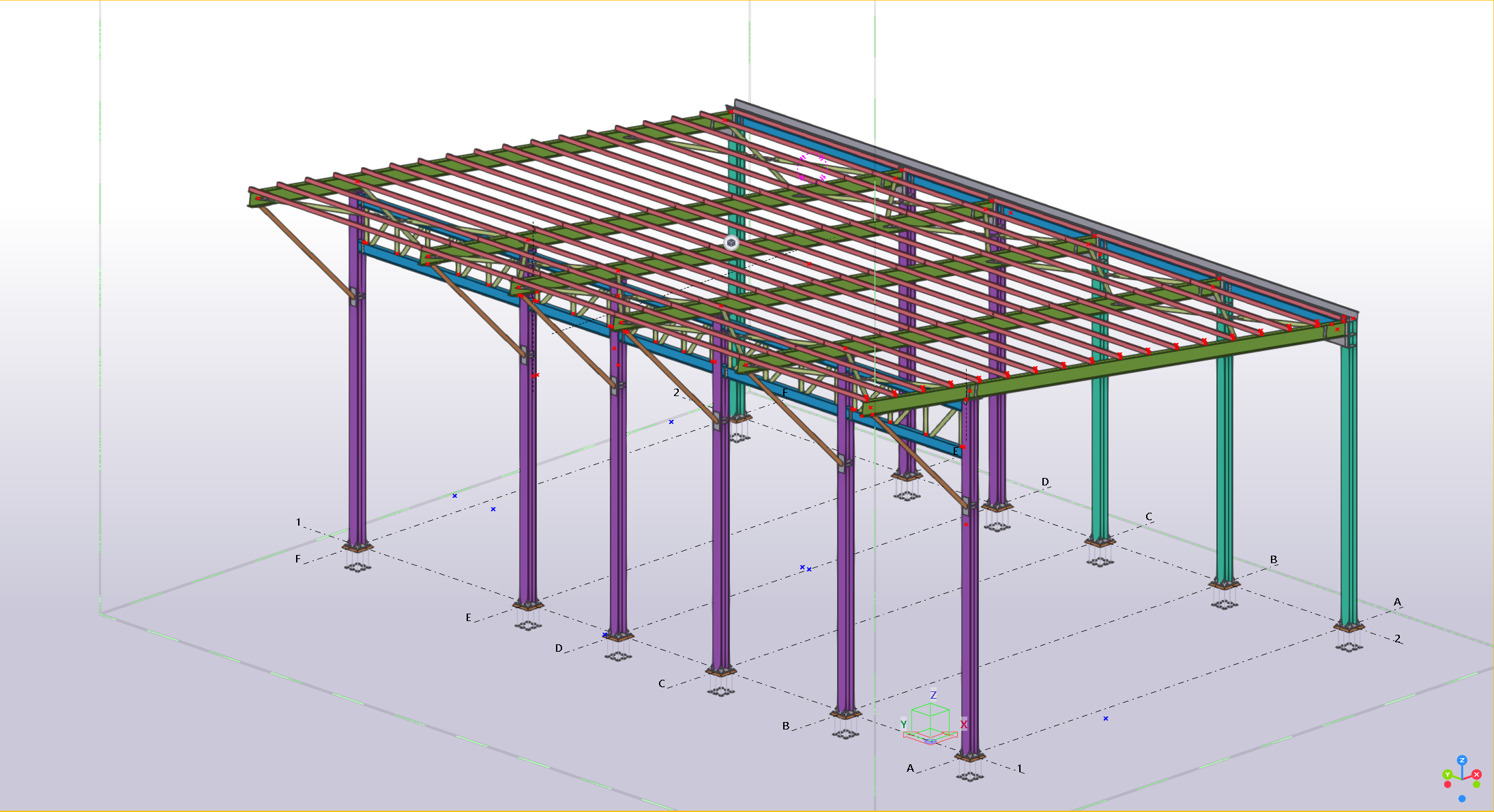
Task: Select grid label E on front row
Action: point(468,618)
